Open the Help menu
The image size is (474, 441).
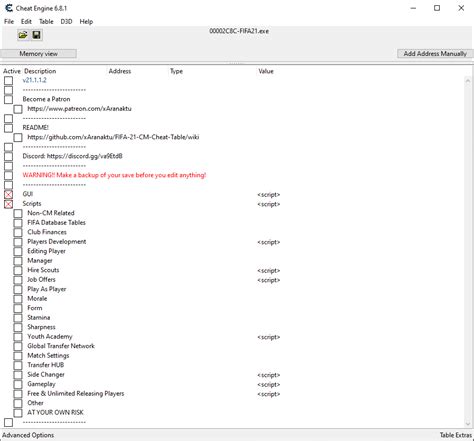[x=86, y=22]
